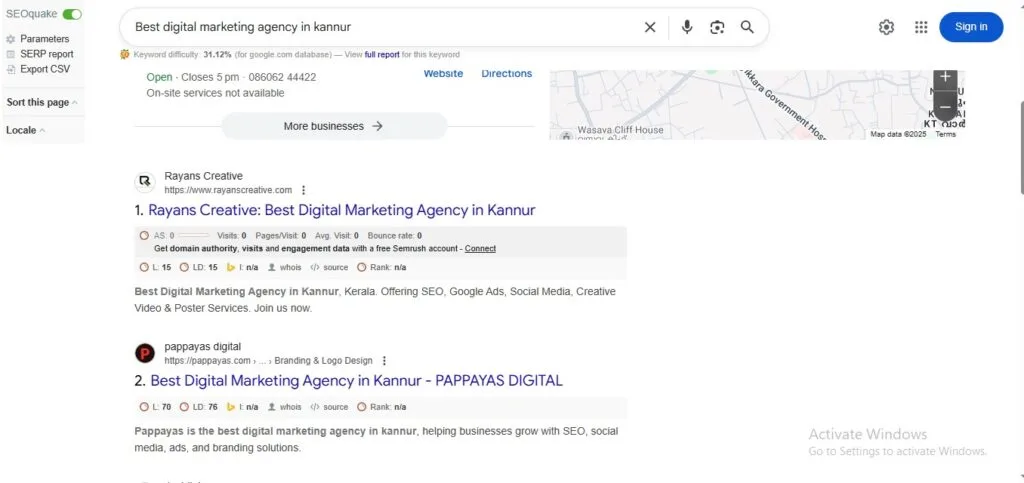Open whois for the Rayans Creative result
Image resolution: width=1024 pixels, height=483 pixels.
[285, 268]
